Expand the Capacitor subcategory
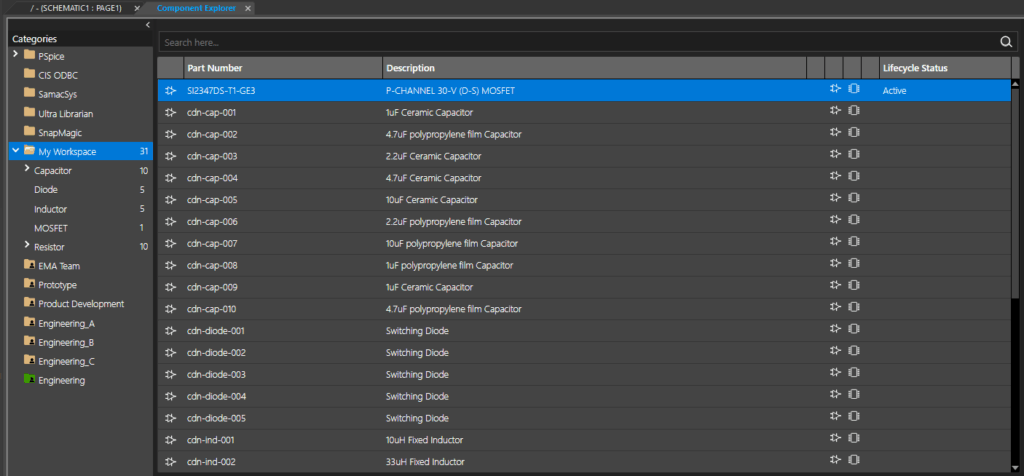1024x476 pixels. 27,170
